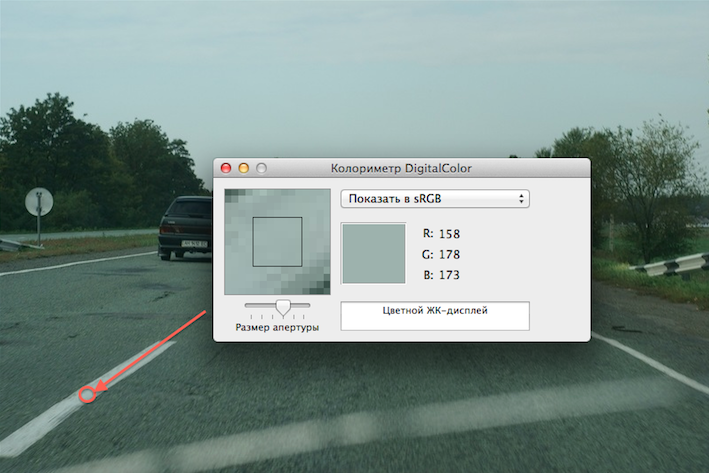Click the gray zoom window button
709x473 pixels.
tap(261, 168)
